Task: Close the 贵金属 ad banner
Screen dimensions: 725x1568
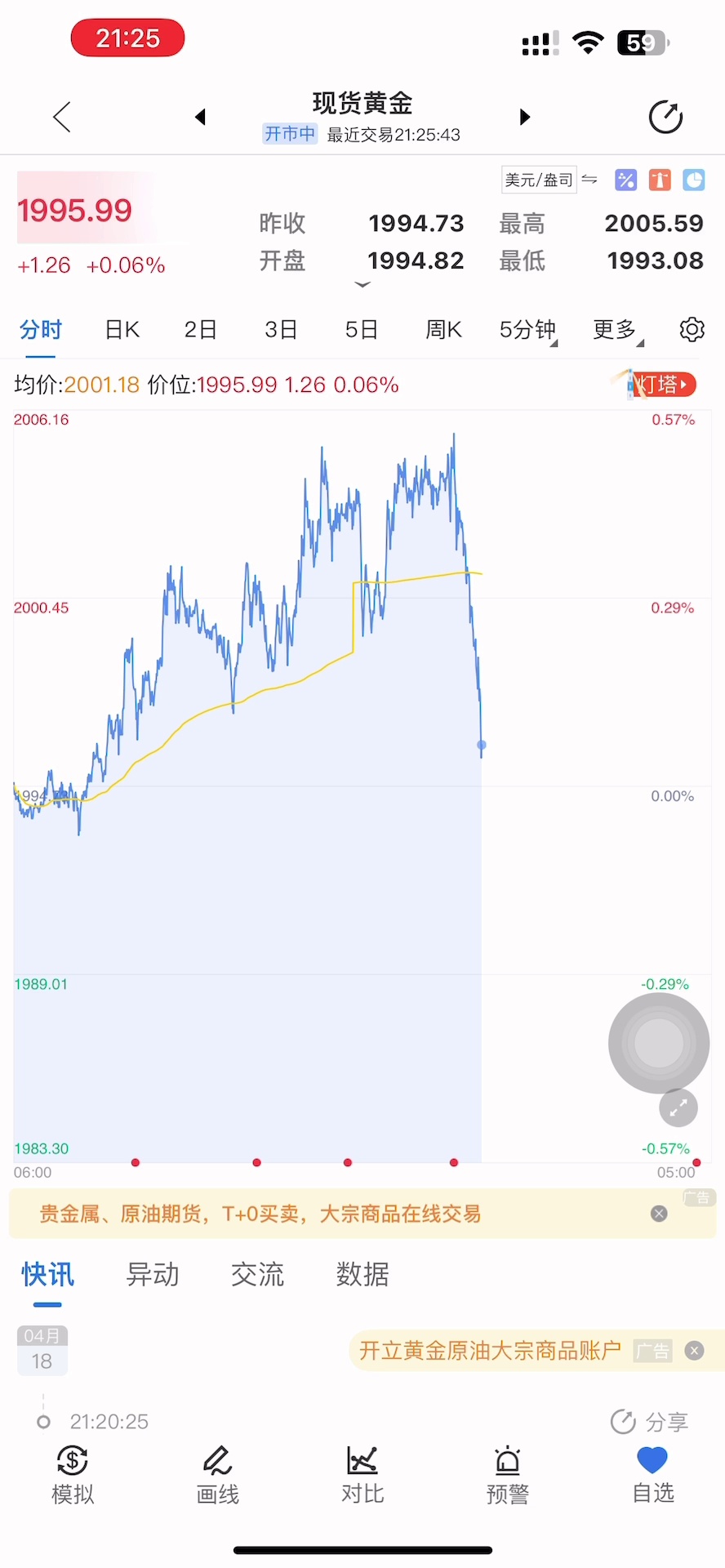Action: point(659,1214)
